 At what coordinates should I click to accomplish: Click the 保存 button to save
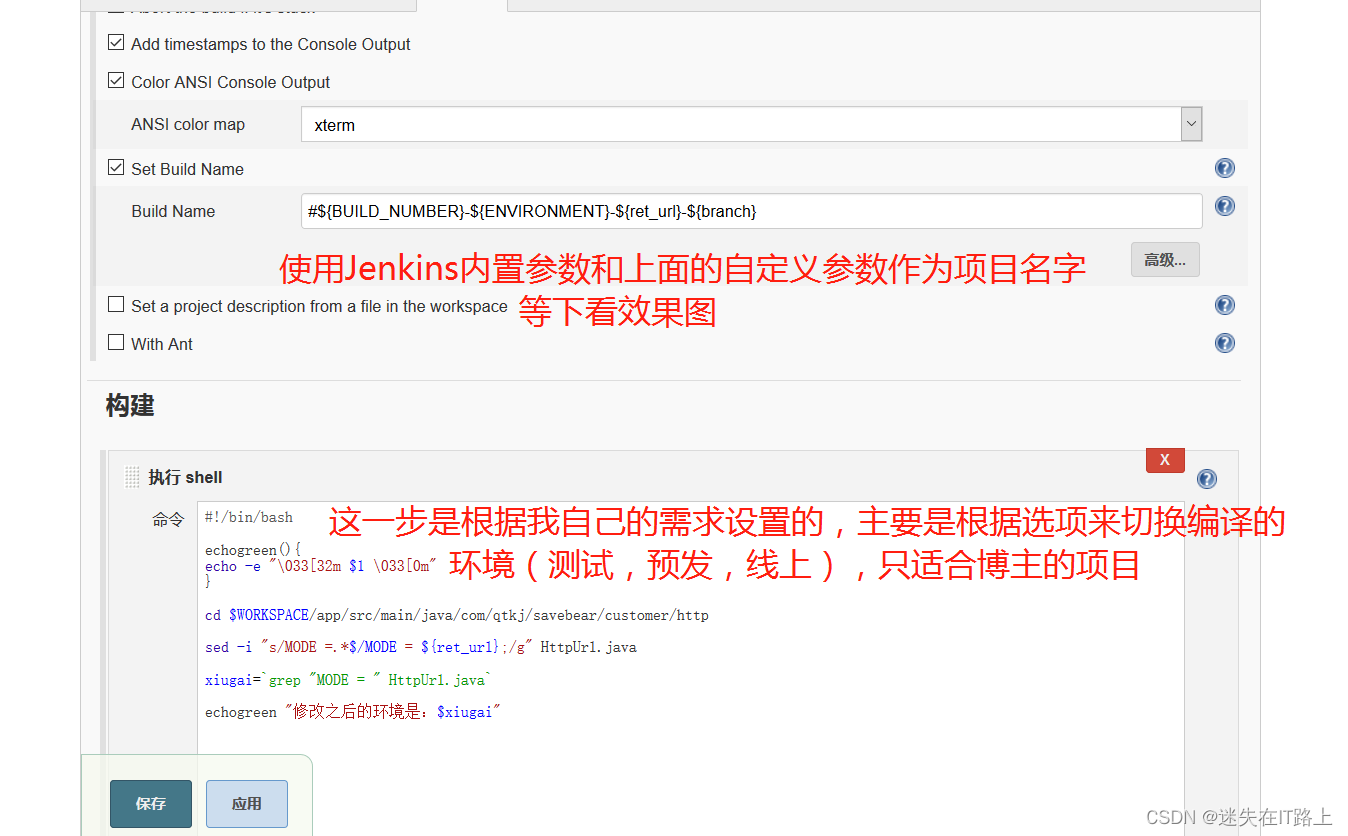coord(150,803)
